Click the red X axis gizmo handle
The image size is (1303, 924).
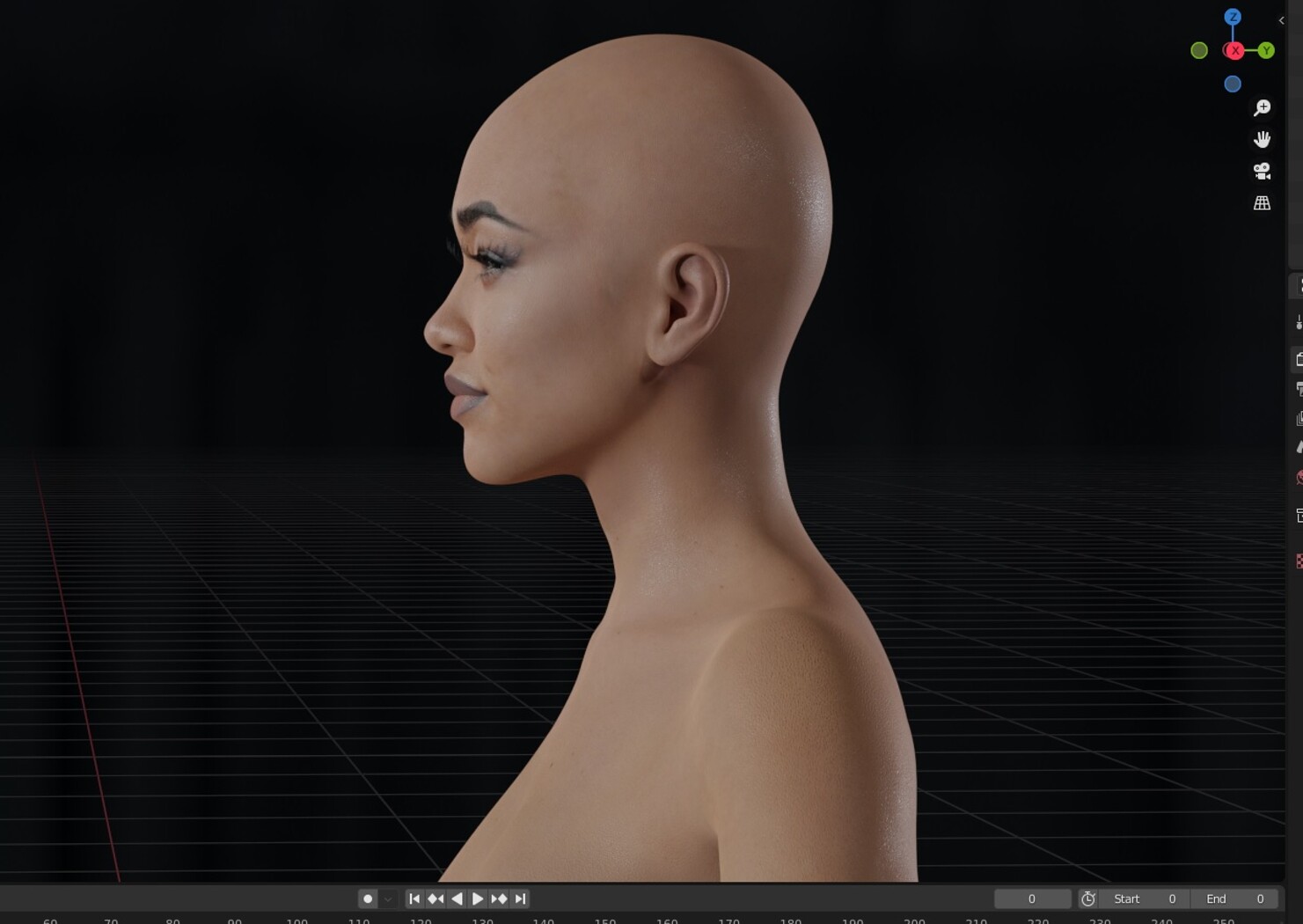pos(1234,51)
